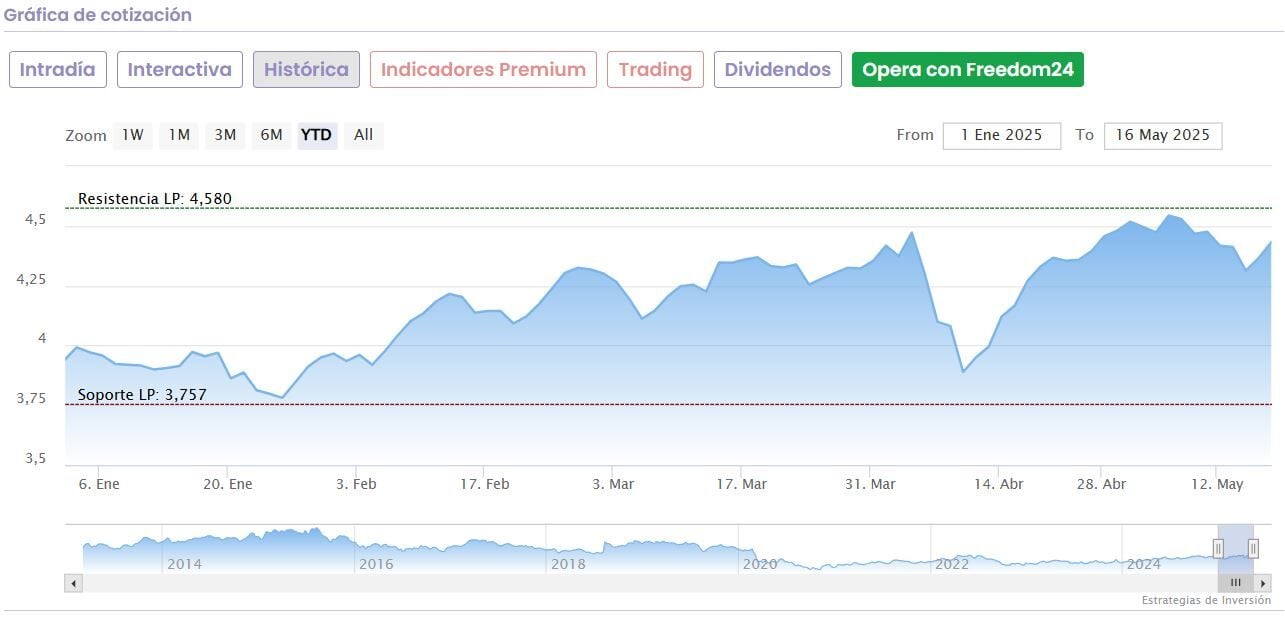
Task: Click the navigator's right range handle
Action: (1253, 548)
